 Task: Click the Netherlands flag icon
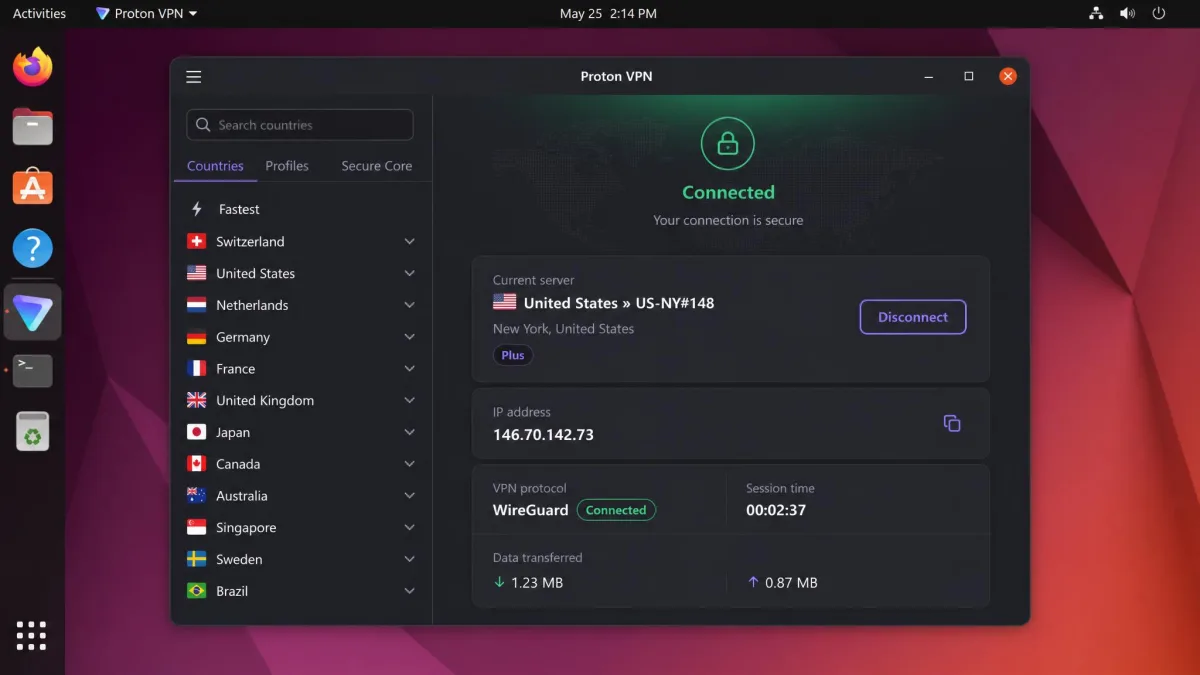(x=197, y=305)
